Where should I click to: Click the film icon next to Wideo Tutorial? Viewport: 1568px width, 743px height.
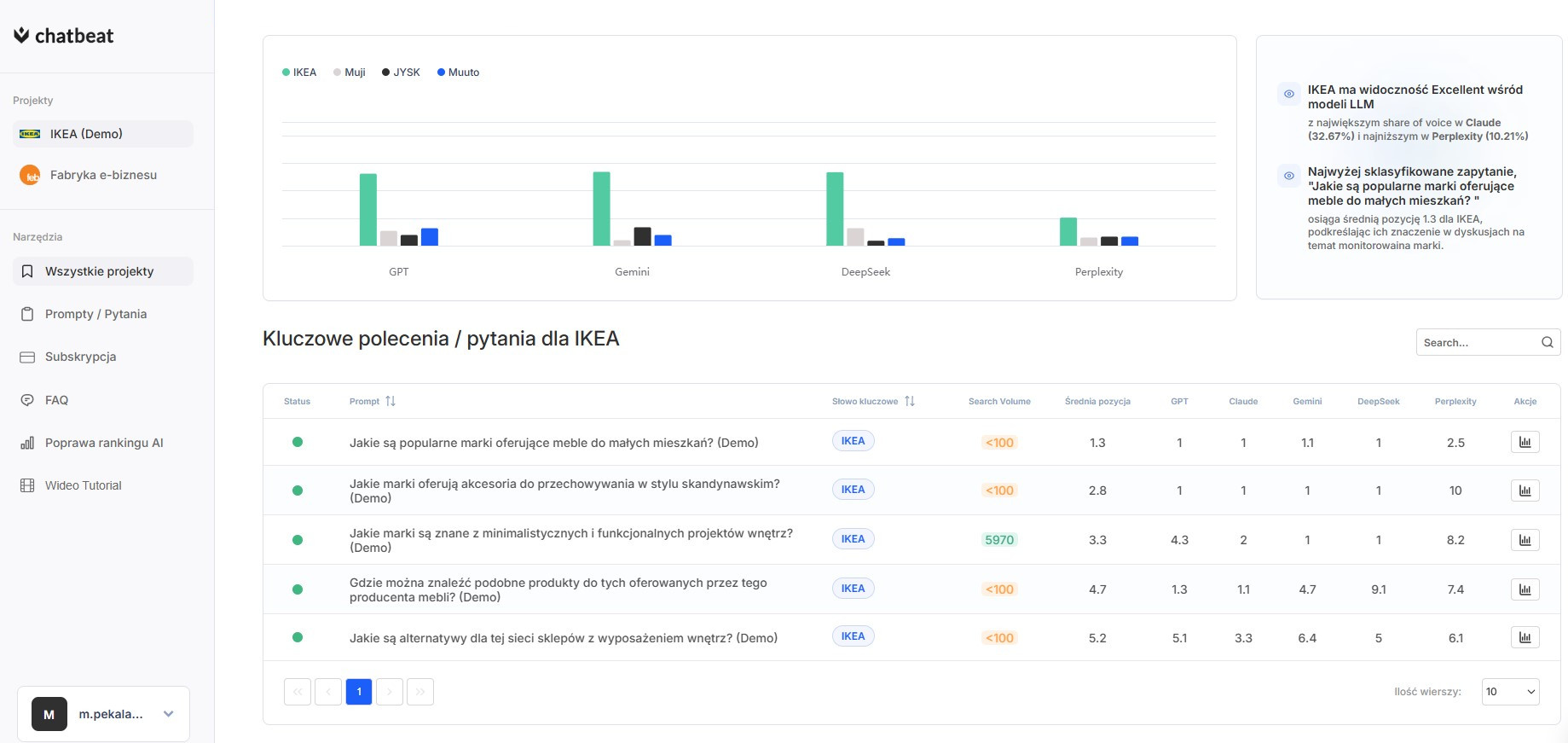pos(27,485)
